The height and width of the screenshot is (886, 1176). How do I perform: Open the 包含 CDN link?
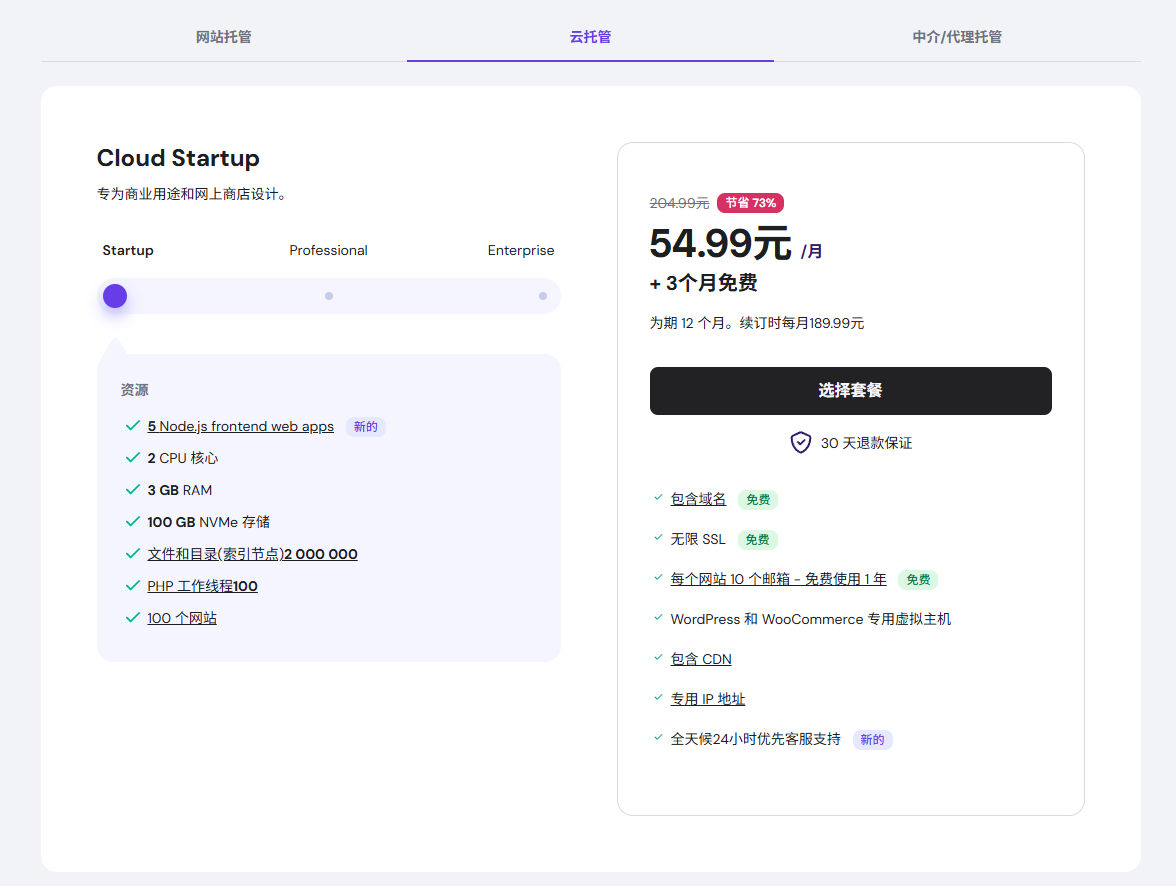701,658
